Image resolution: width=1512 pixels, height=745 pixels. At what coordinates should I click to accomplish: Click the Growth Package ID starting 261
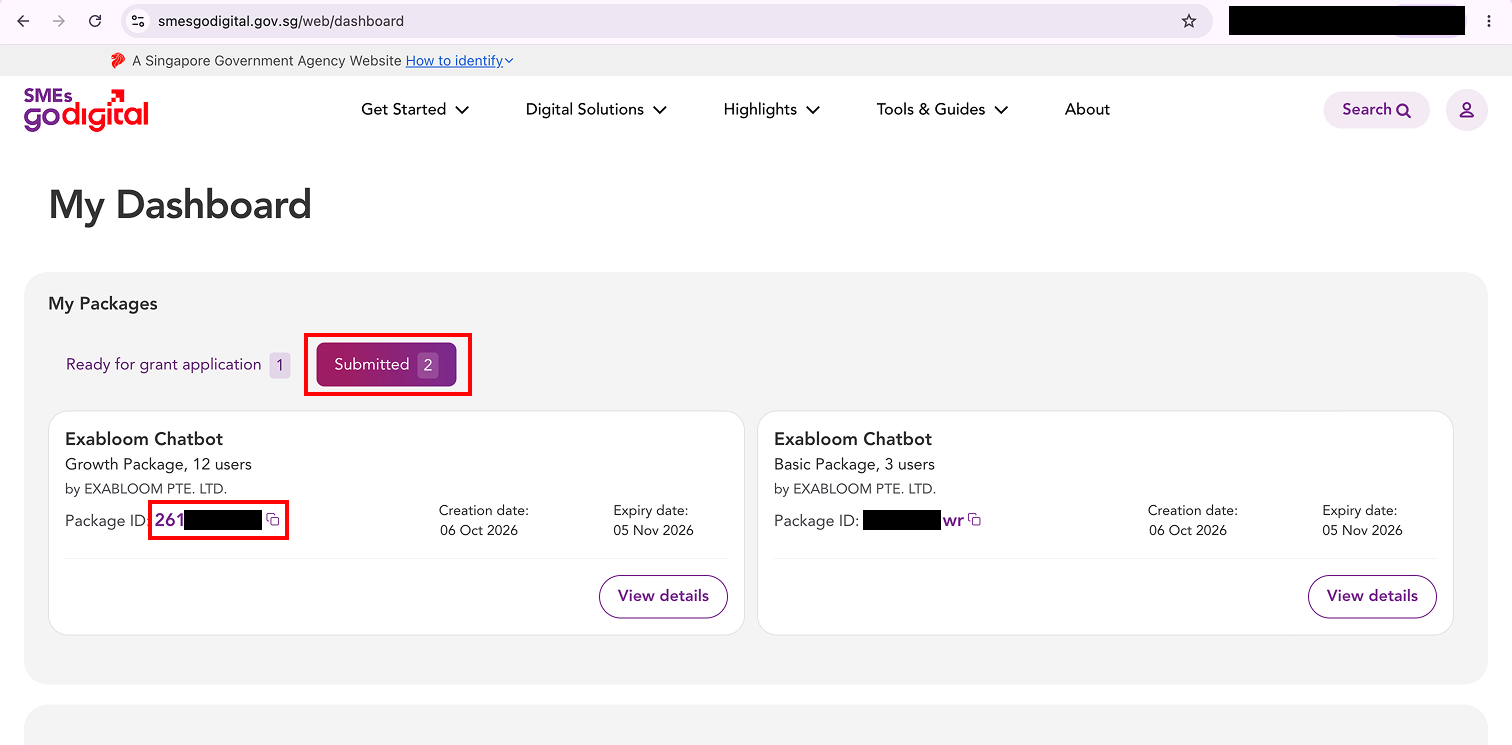(x=208, y=520)
